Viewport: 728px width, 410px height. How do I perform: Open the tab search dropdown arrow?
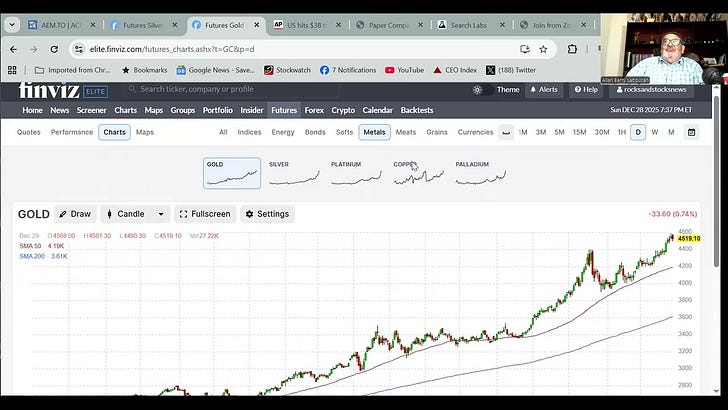tap(12, 25)
